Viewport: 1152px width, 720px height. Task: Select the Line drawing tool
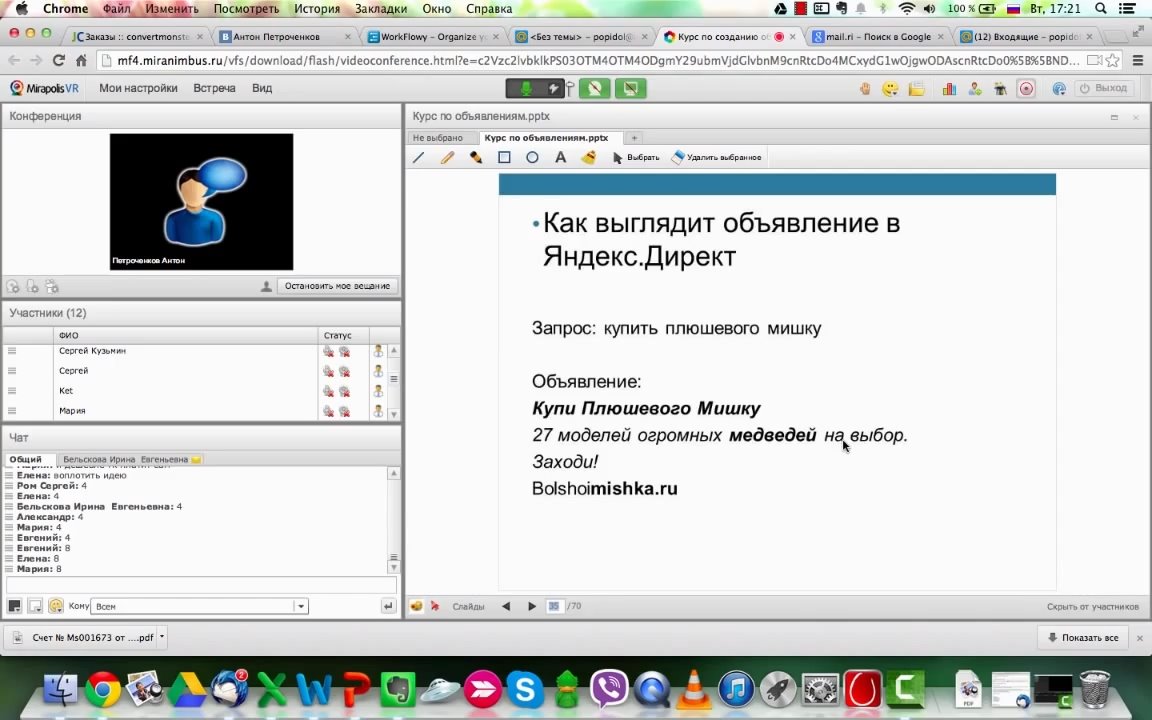tap(419, 157)
